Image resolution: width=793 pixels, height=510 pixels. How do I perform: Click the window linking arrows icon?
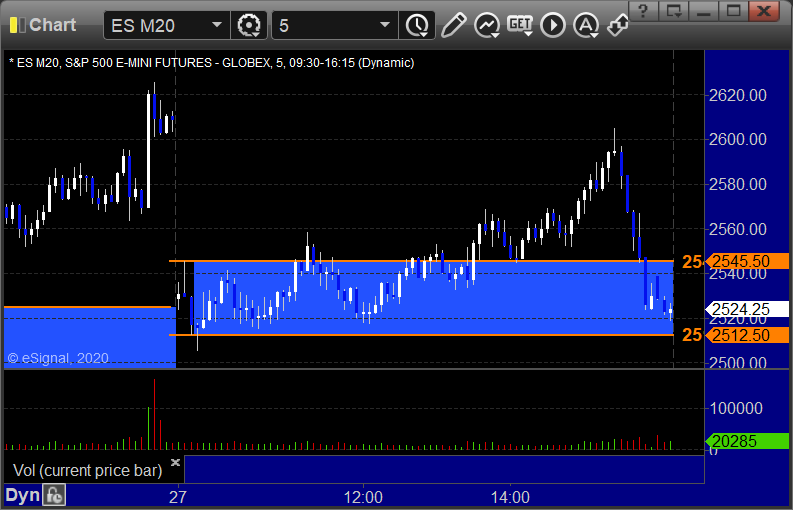point(618,25)
